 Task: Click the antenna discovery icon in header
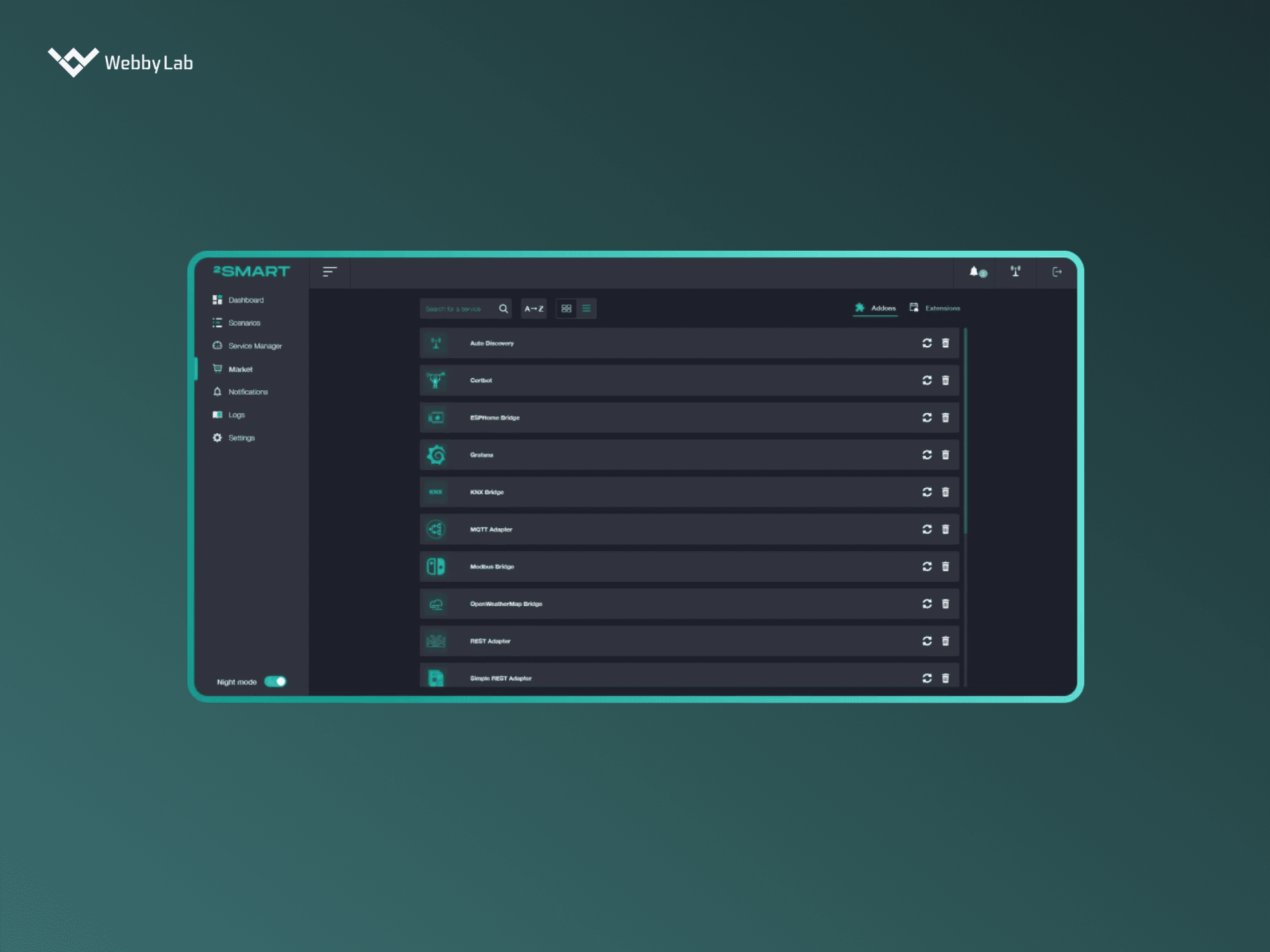click(1015, 272)
